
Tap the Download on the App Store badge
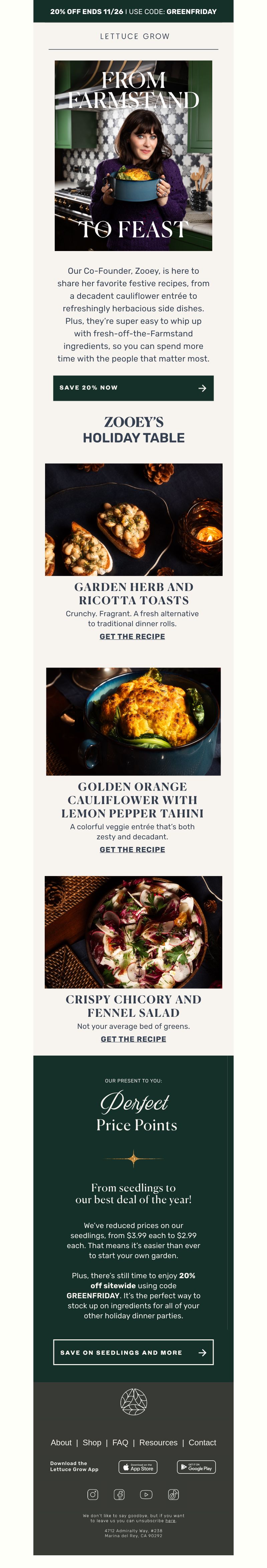pos(138,1467)
